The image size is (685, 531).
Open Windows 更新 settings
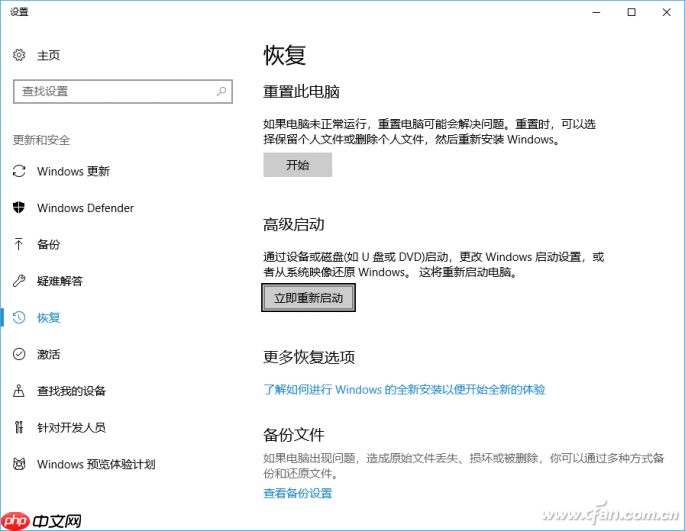point(73,171)
